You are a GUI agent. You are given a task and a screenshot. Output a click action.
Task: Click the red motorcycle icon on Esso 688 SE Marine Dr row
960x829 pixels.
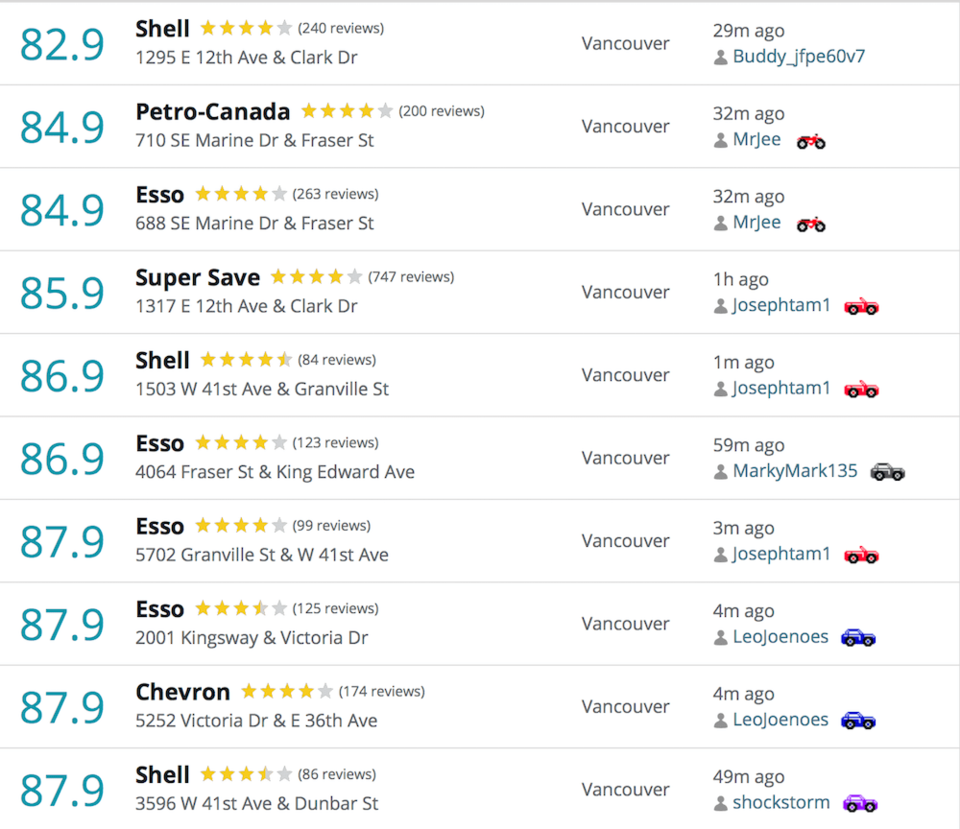[x=811, y=225]
